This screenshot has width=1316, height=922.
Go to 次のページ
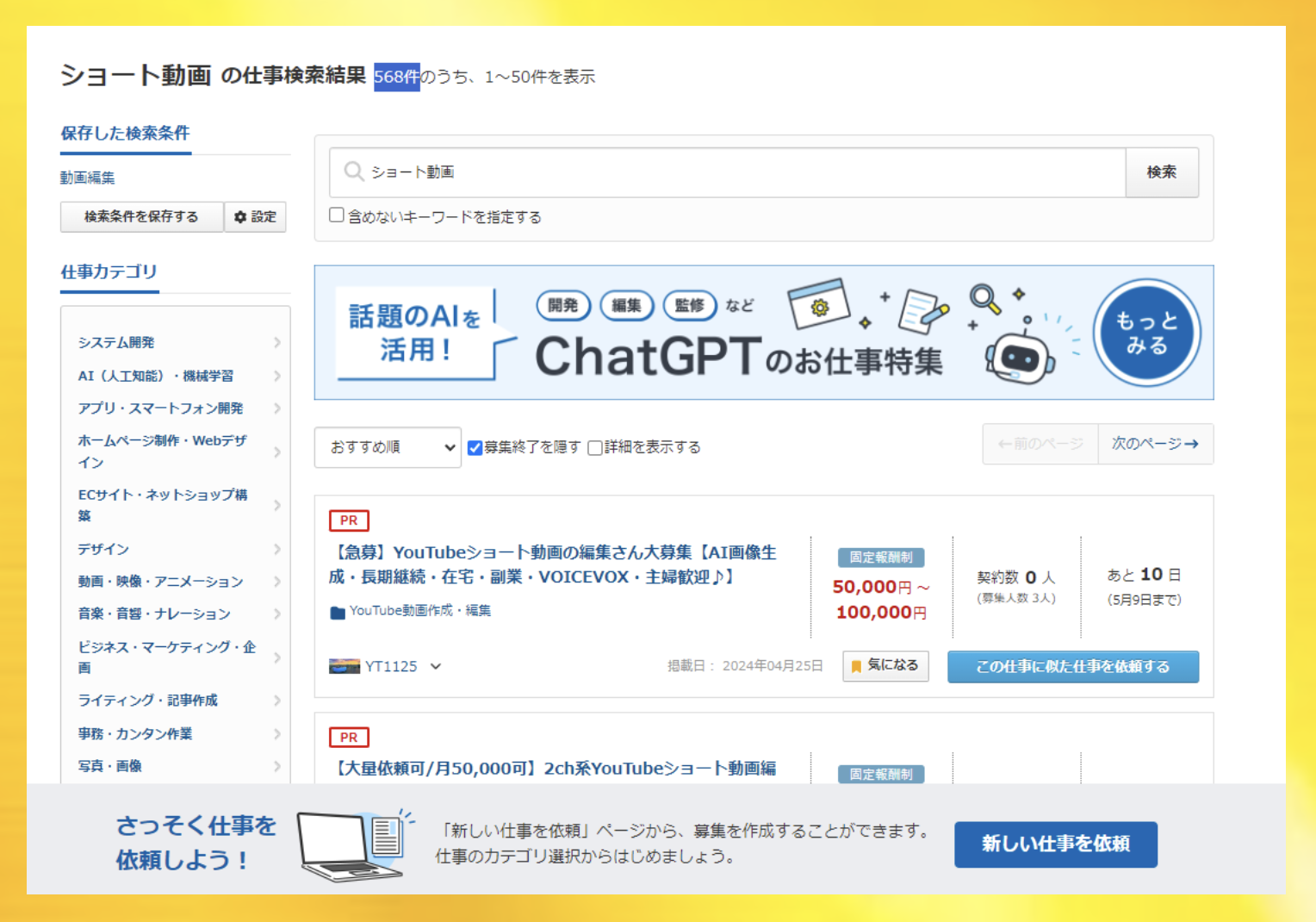tap(1155, 444)
